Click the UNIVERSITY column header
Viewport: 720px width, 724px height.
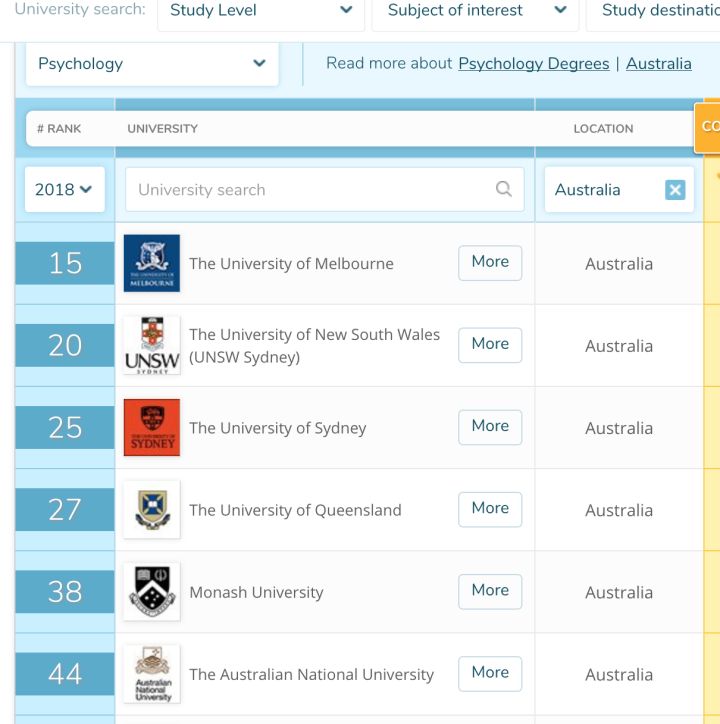163,128
